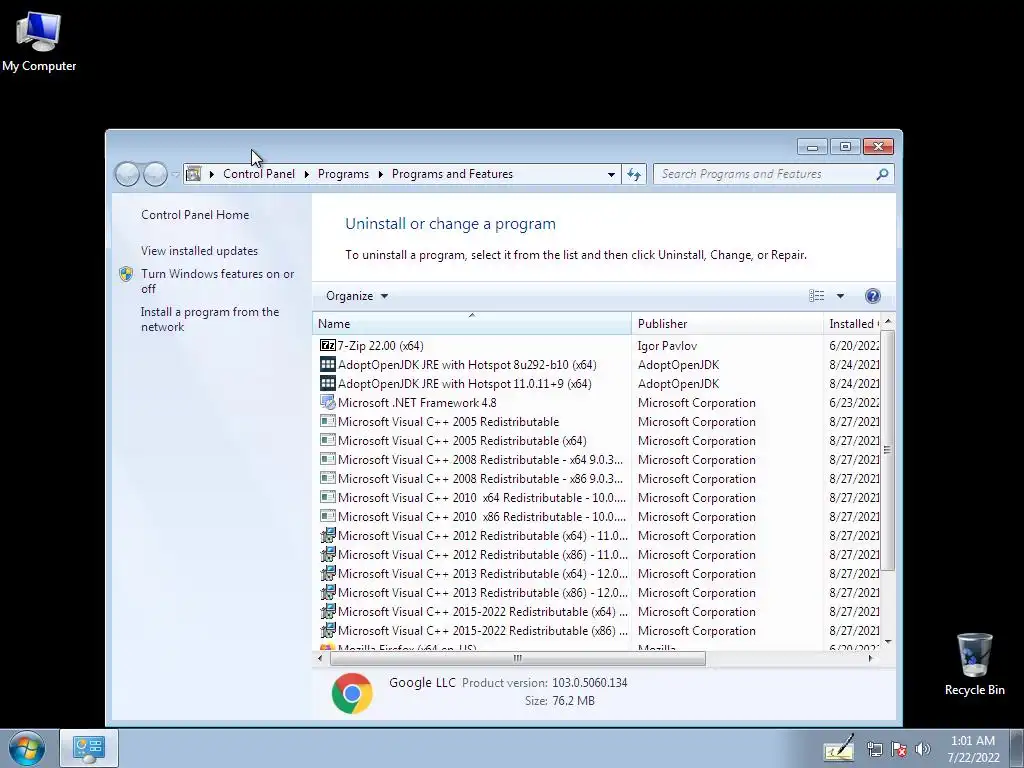Click the change view icon
Viewport: 1024px width, 768px height.
[x=816, y=296]
